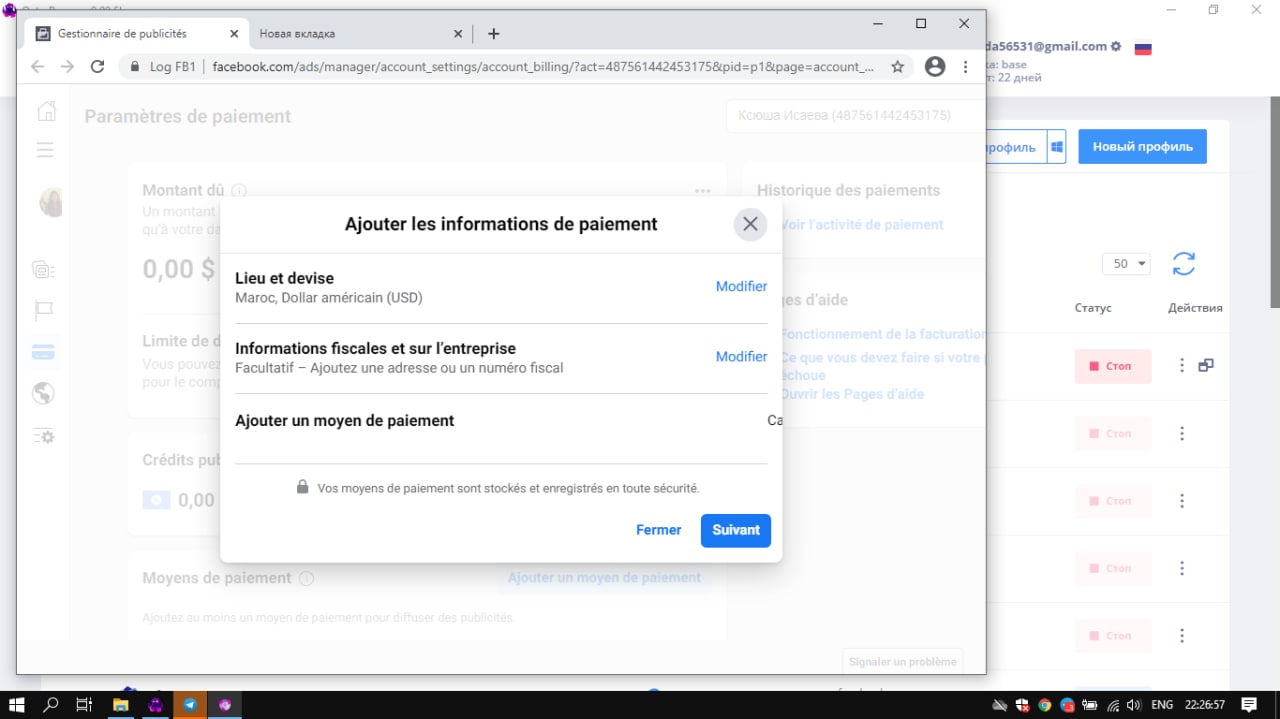Viewport: 1280px width, 719px height.
Task: Switch to Gestionnaire de publicités tab
Action: (x=122, y=33)
